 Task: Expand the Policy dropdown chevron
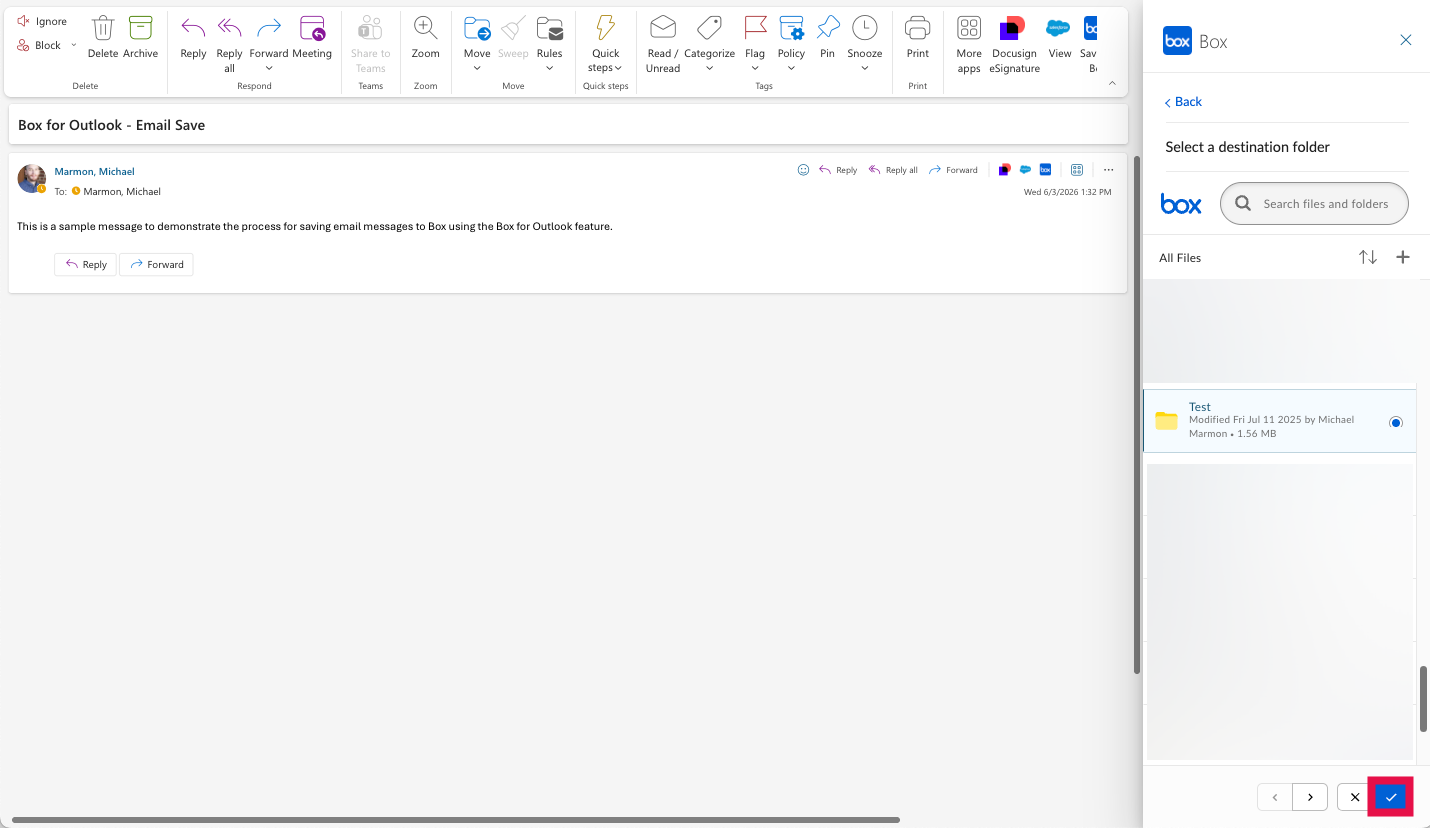point(791,68)
